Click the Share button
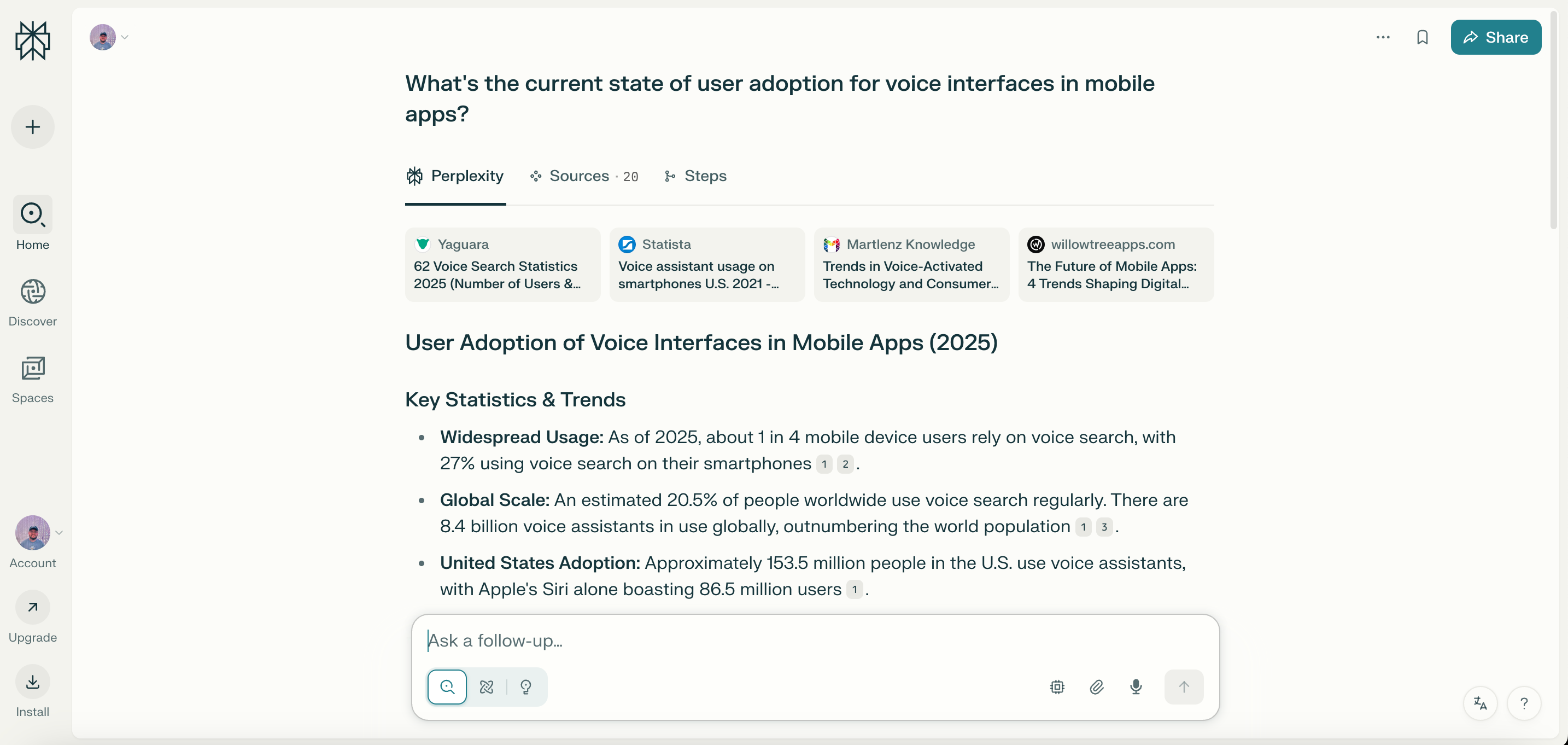The image size is (1568, 745). 1496,37
